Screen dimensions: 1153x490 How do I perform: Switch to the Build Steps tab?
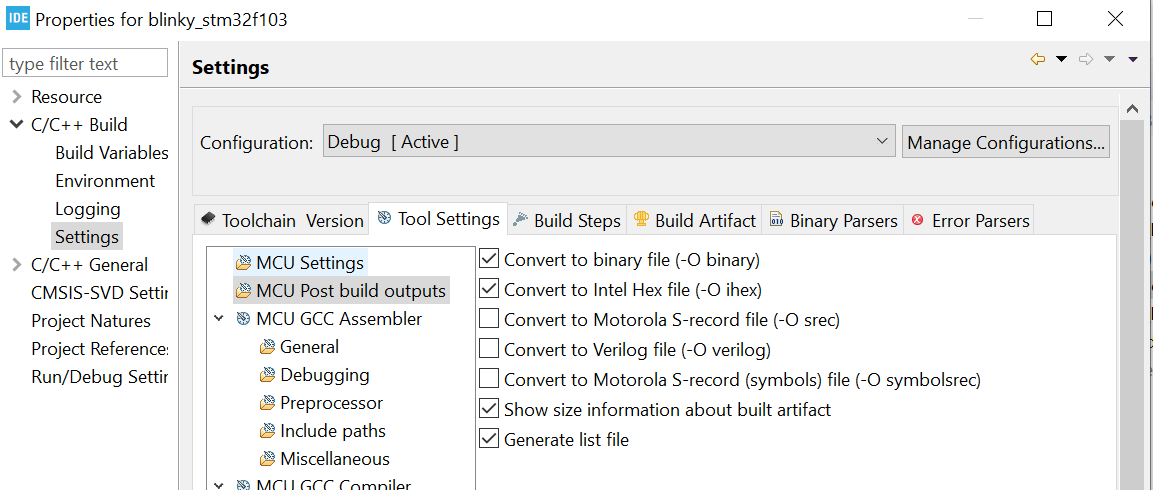pos(567,220)
